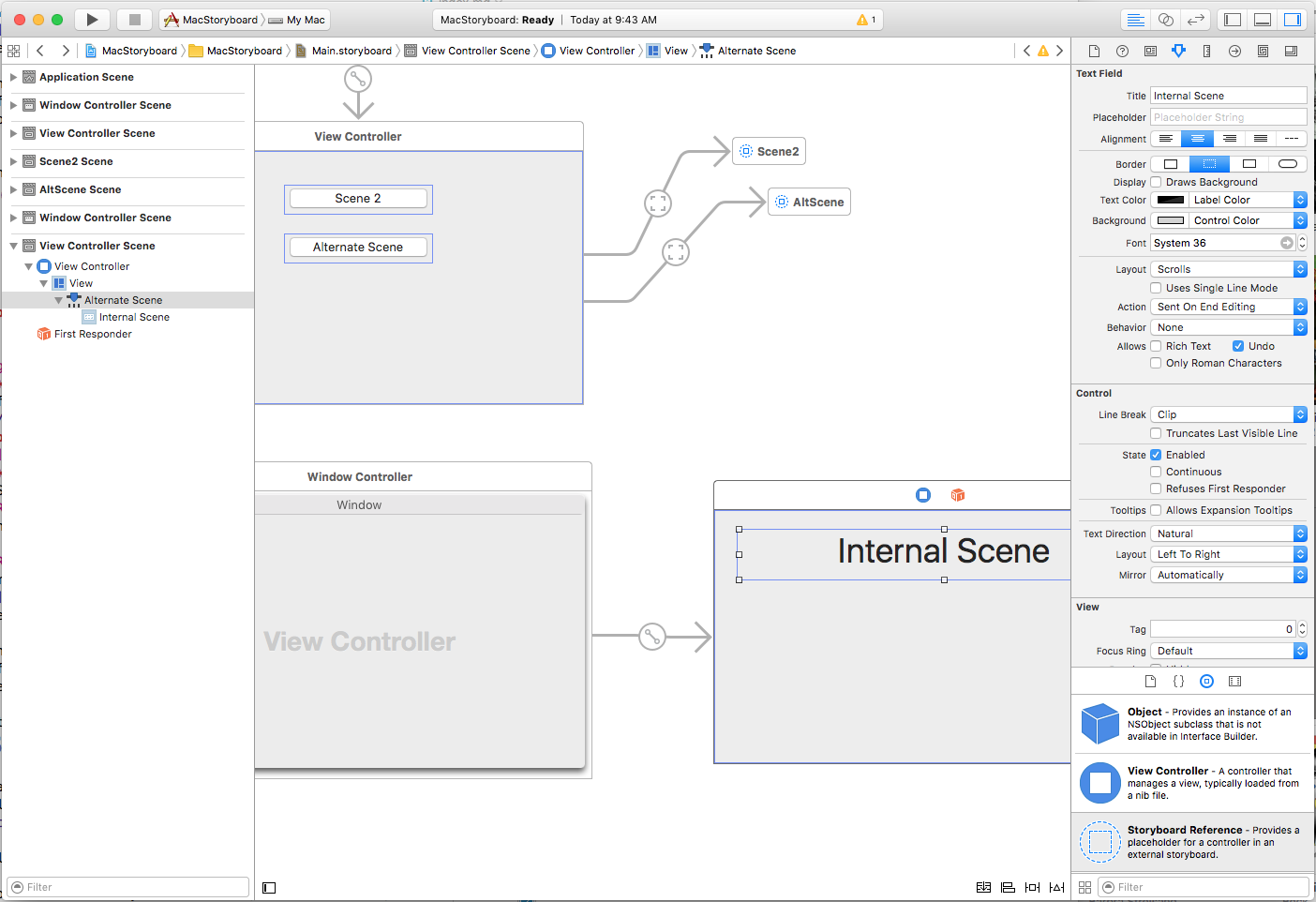
Task: Open the Code Snippet library
Action: 1178,681
